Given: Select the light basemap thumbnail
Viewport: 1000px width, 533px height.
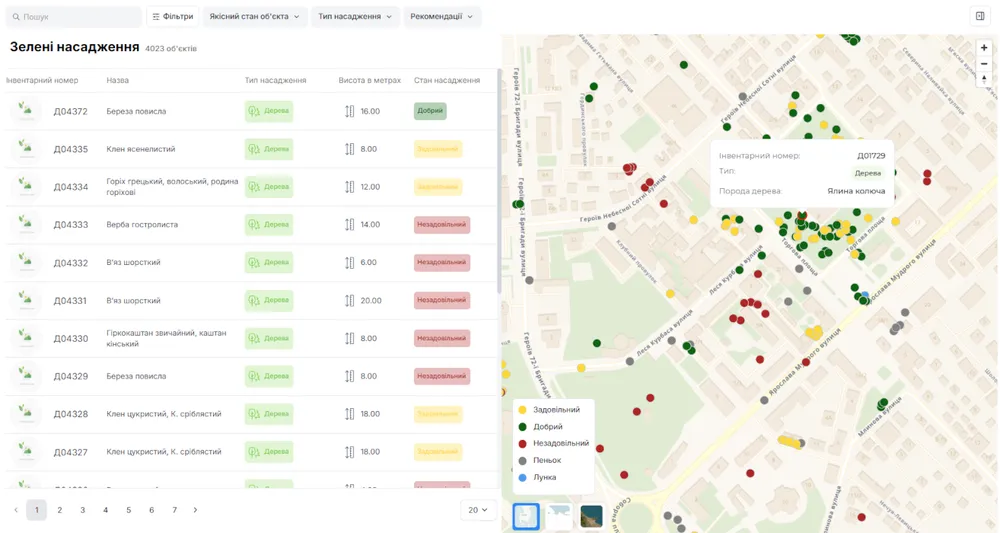Looking at the screenshot, I should pos(559,516).
